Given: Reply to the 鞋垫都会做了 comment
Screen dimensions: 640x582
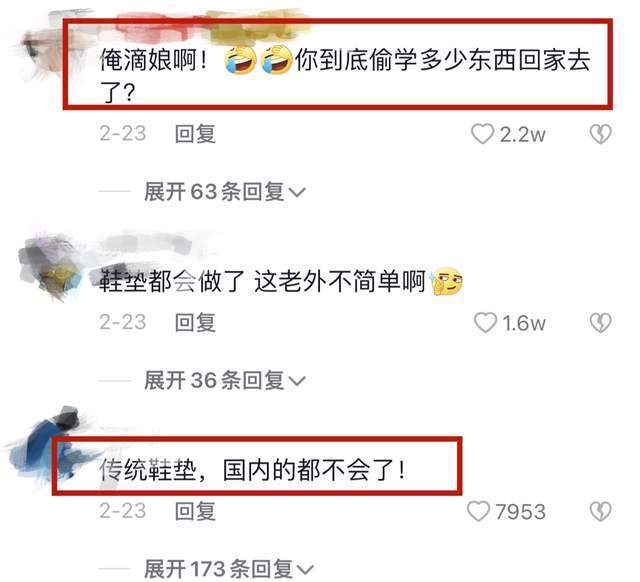Looking at the screenshot, I should (195, 322).
